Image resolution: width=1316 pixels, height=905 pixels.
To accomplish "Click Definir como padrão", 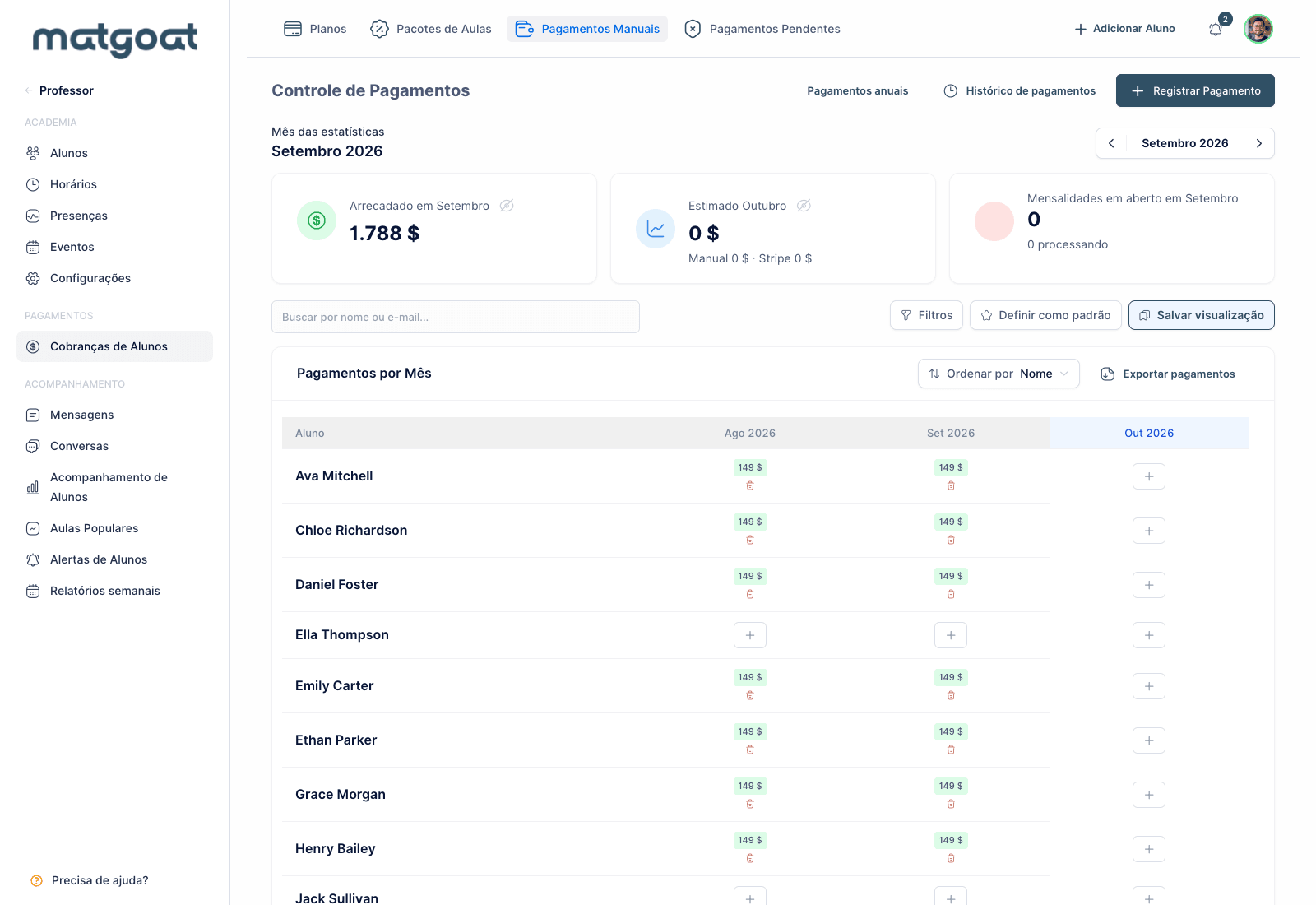I will coord(1045,315).
